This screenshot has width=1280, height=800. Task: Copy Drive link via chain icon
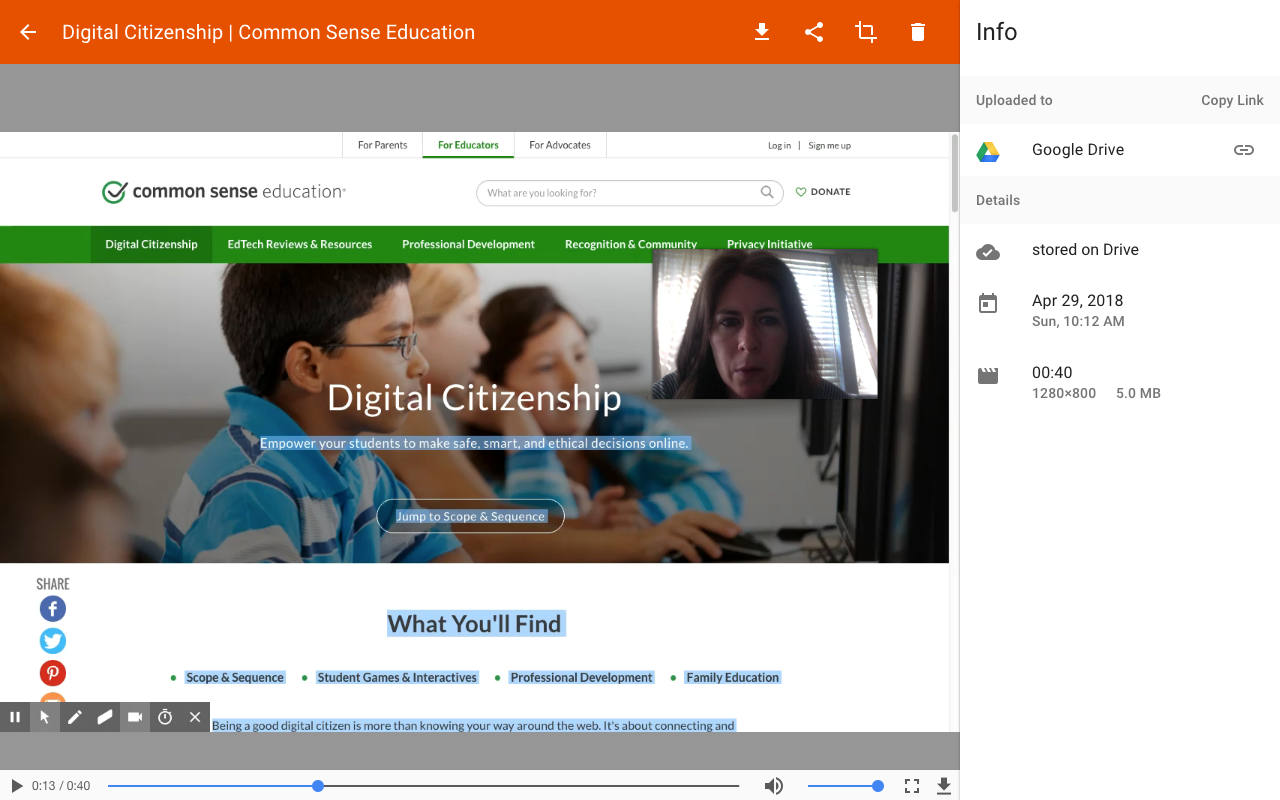[1243, 150]
